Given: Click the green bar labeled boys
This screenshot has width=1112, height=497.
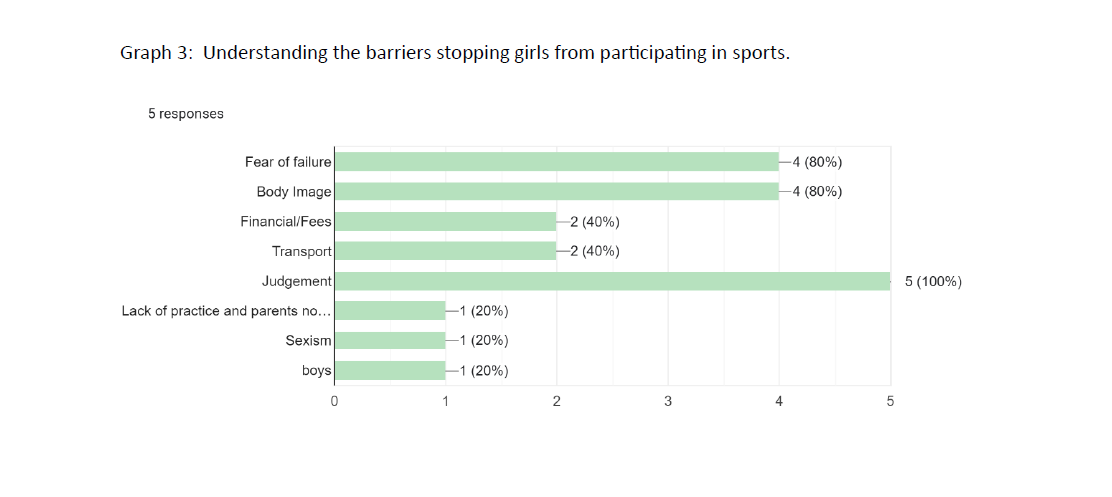Looking at the screenshot, I should pyautogui.click(x=389, y=371).
